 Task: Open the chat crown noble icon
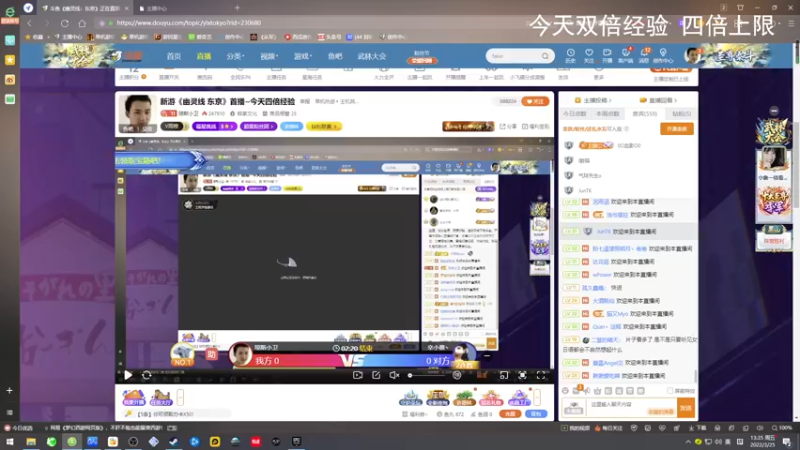click(x=597, y=391)
